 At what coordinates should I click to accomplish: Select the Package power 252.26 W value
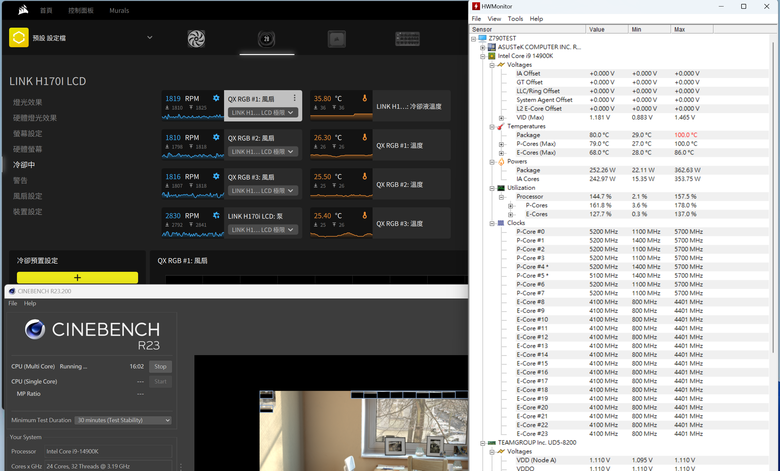tap(602, 170)
